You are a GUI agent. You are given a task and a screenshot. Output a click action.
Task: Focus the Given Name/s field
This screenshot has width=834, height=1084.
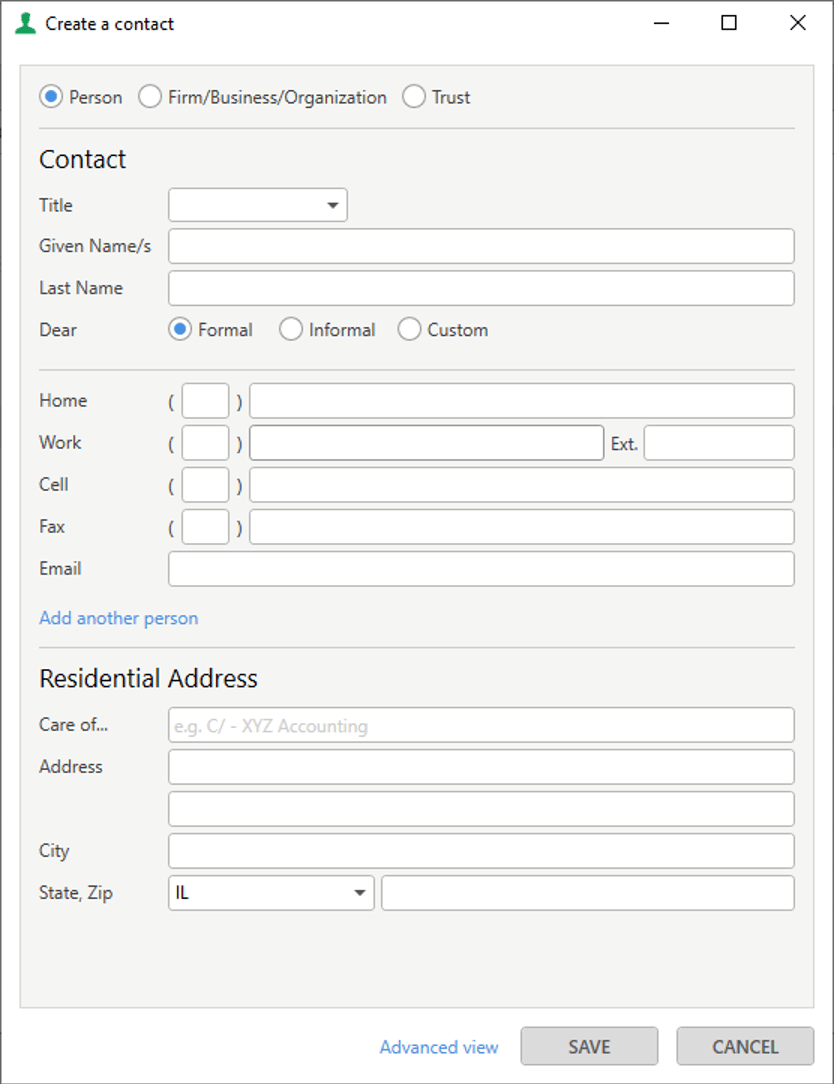pos(481,246)
